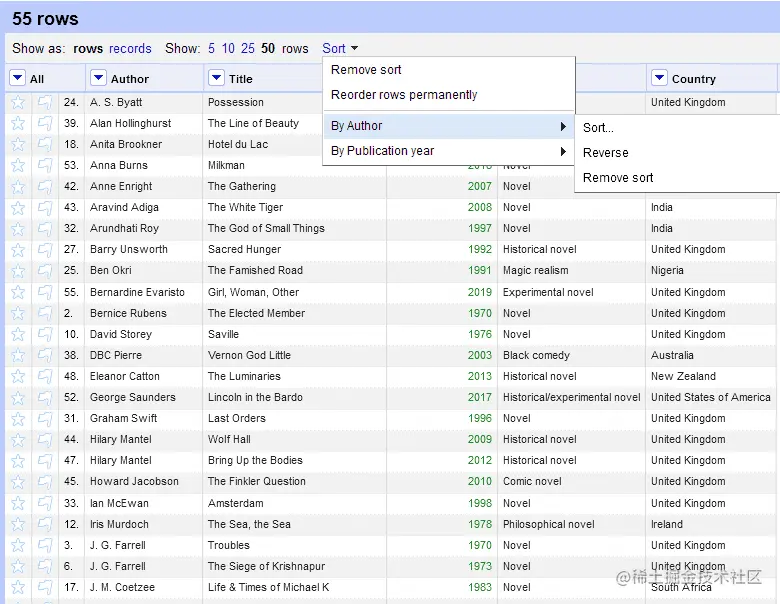Toggle star on Ian McEwan row
The height and width of the screenshot is (604, 780).
click(x=18, y=503)
